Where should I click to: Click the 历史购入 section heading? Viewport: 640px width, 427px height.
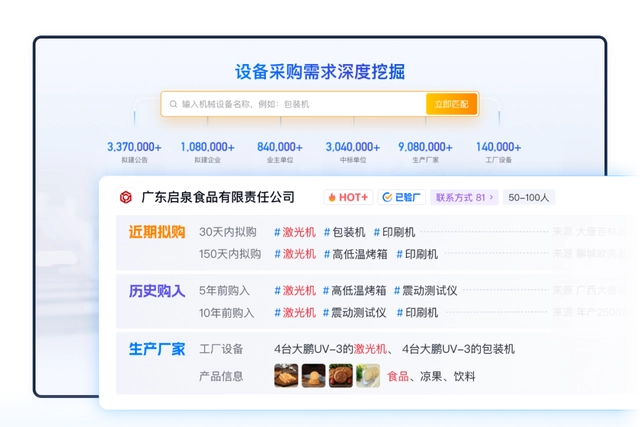point(157,291)
